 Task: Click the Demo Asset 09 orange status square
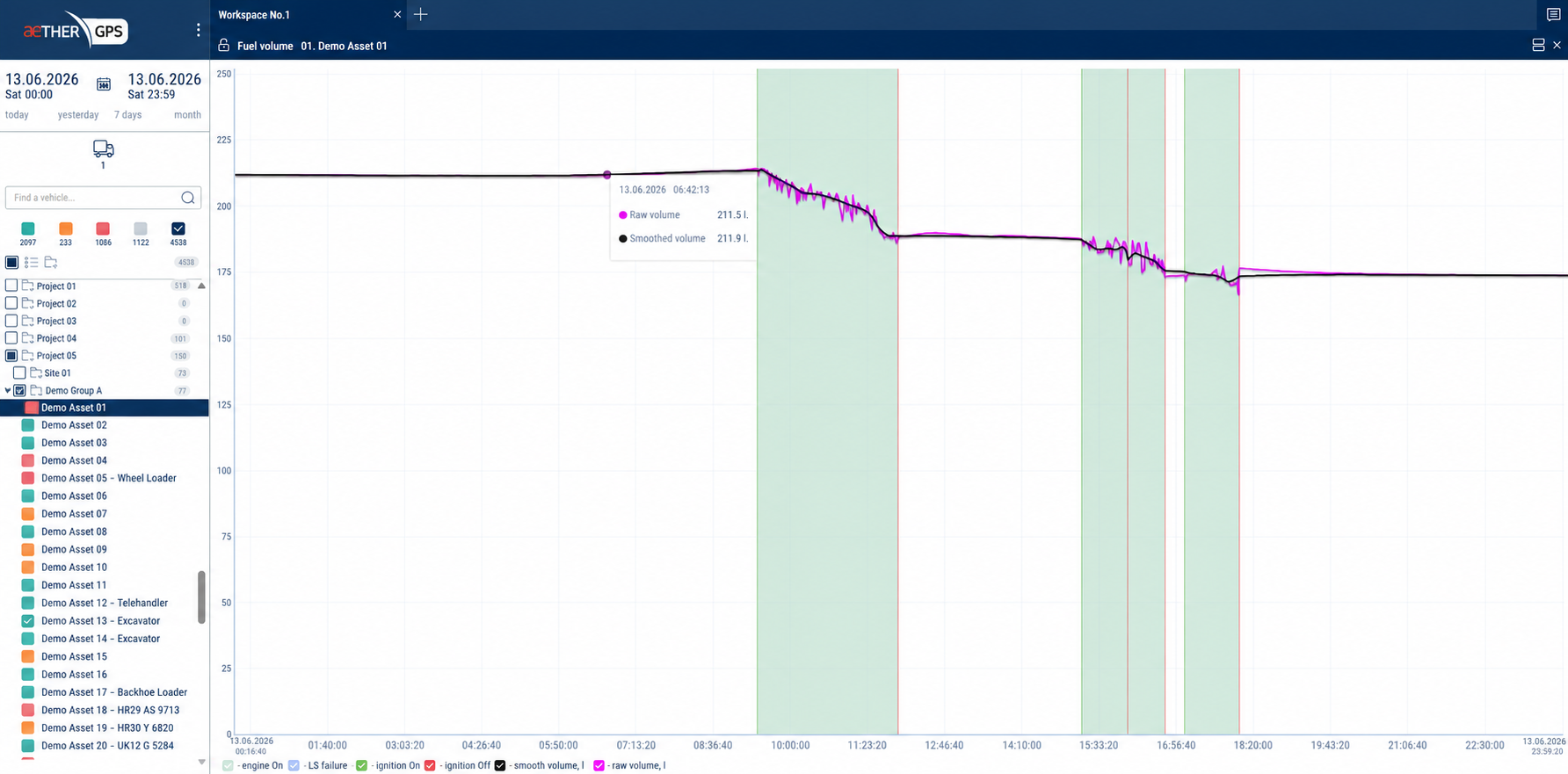(28, 549)
